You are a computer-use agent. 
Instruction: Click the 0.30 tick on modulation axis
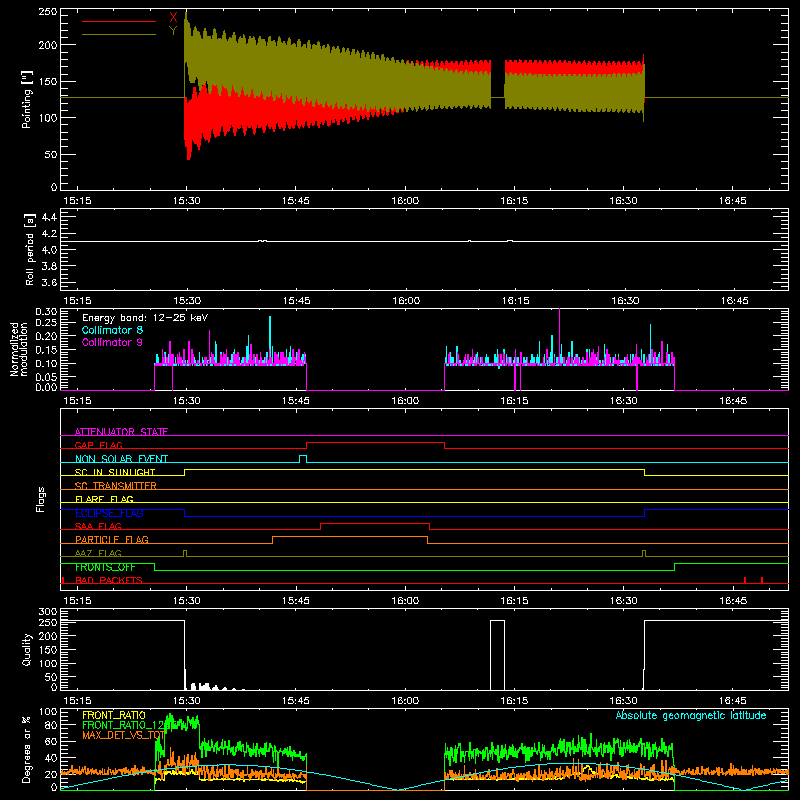tap(46, 312)
